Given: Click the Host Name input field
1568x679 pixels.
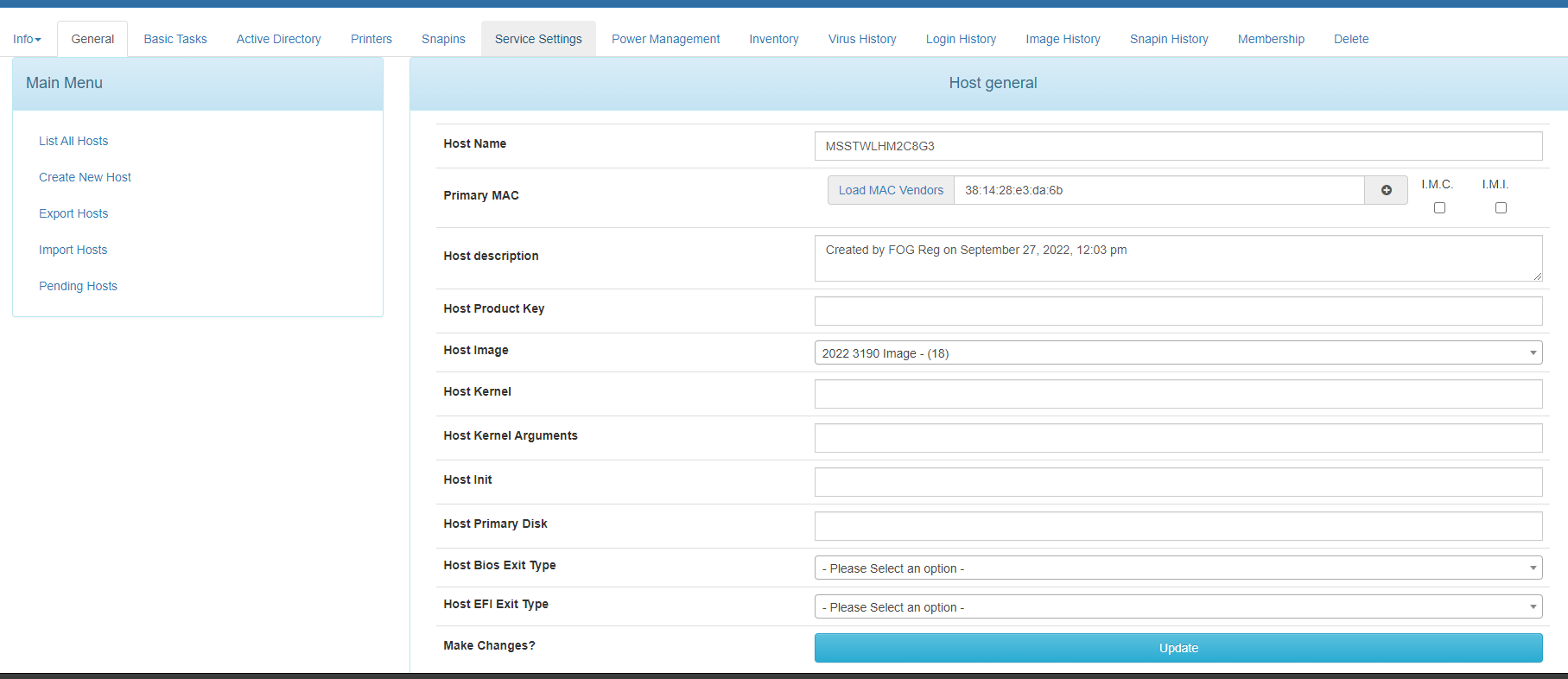Looking at the screenshot, I should (1178, 146).
